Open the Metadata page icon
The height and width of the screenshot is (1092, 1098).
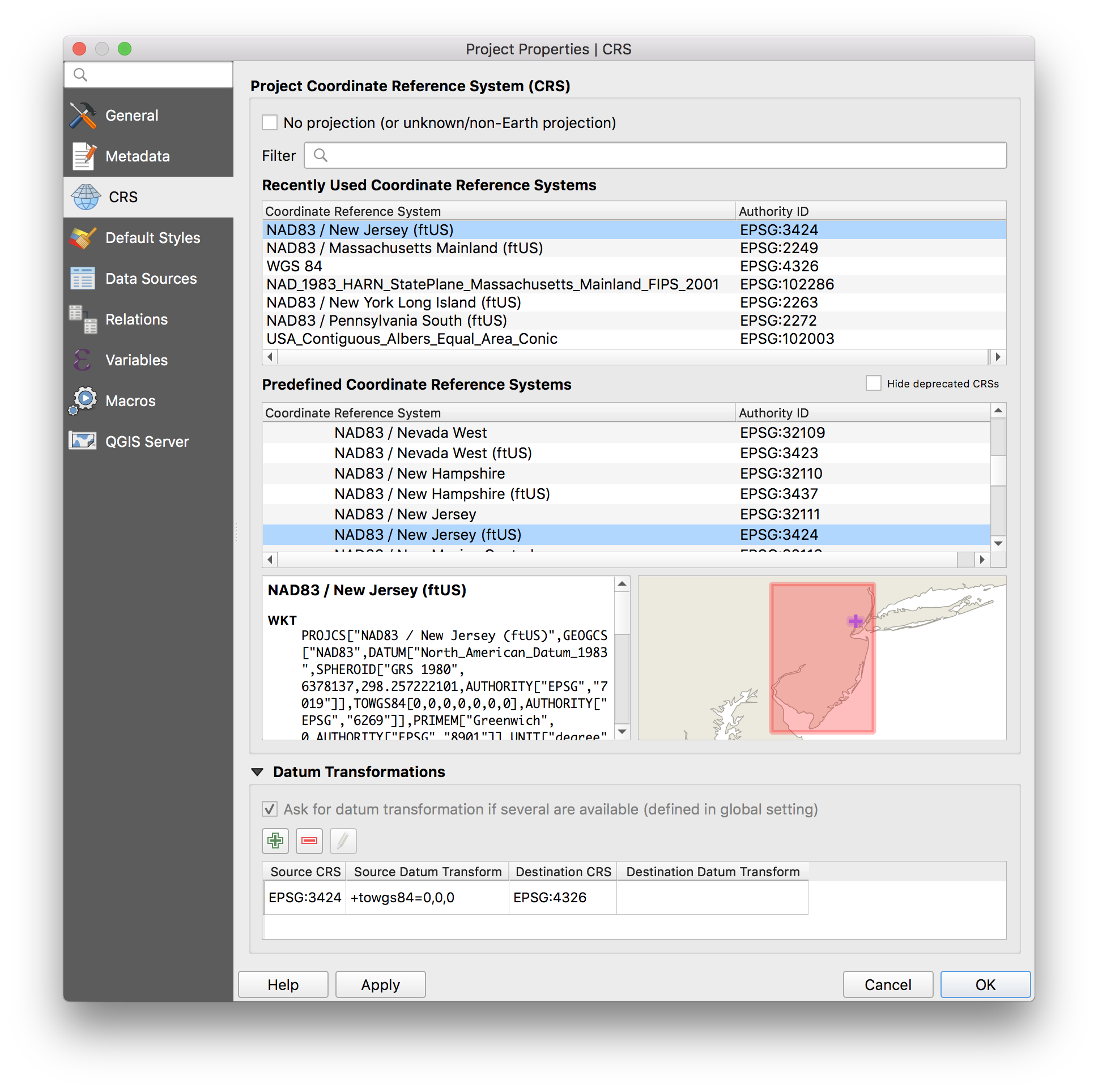[x=83, y=156]
